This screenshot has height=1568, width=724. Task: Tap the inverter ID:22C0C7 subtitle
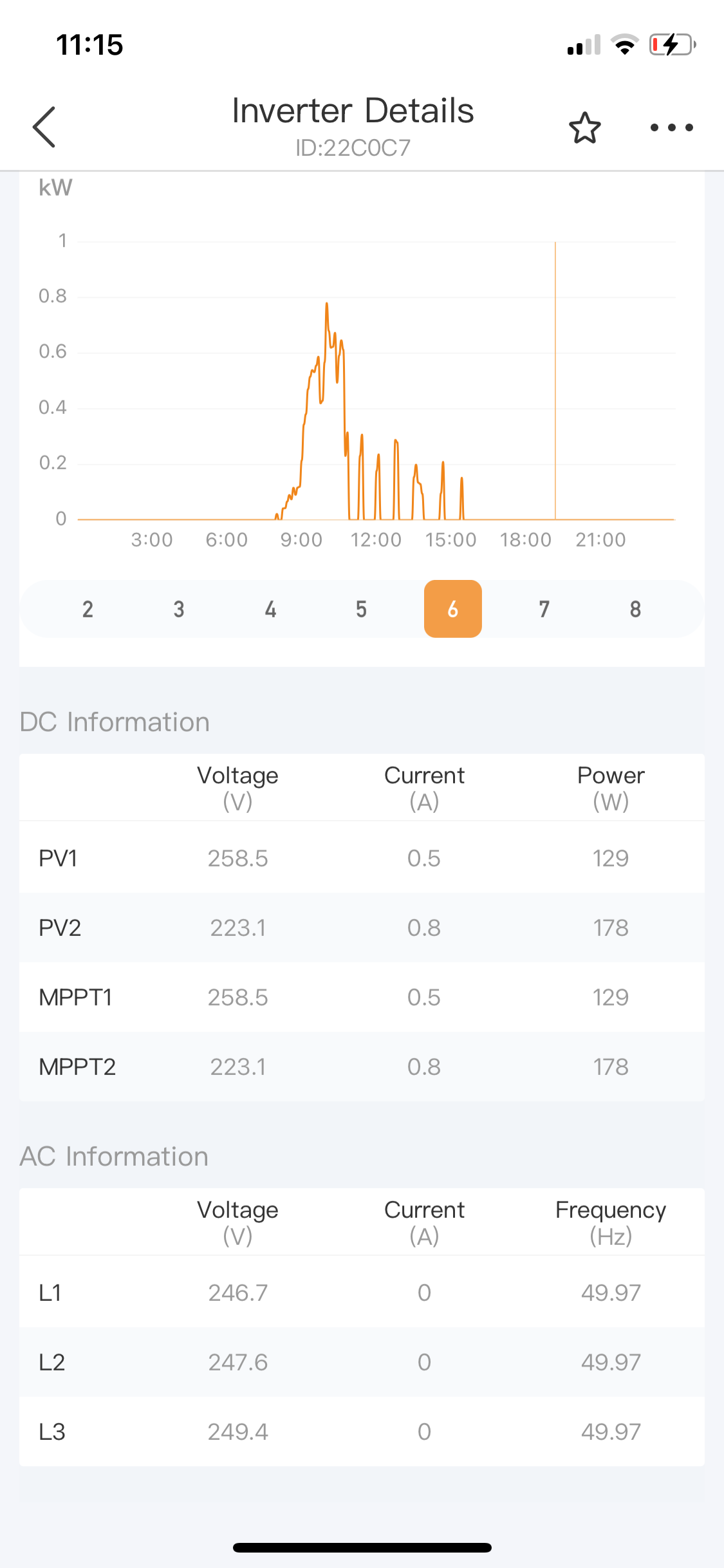point(353,148)
